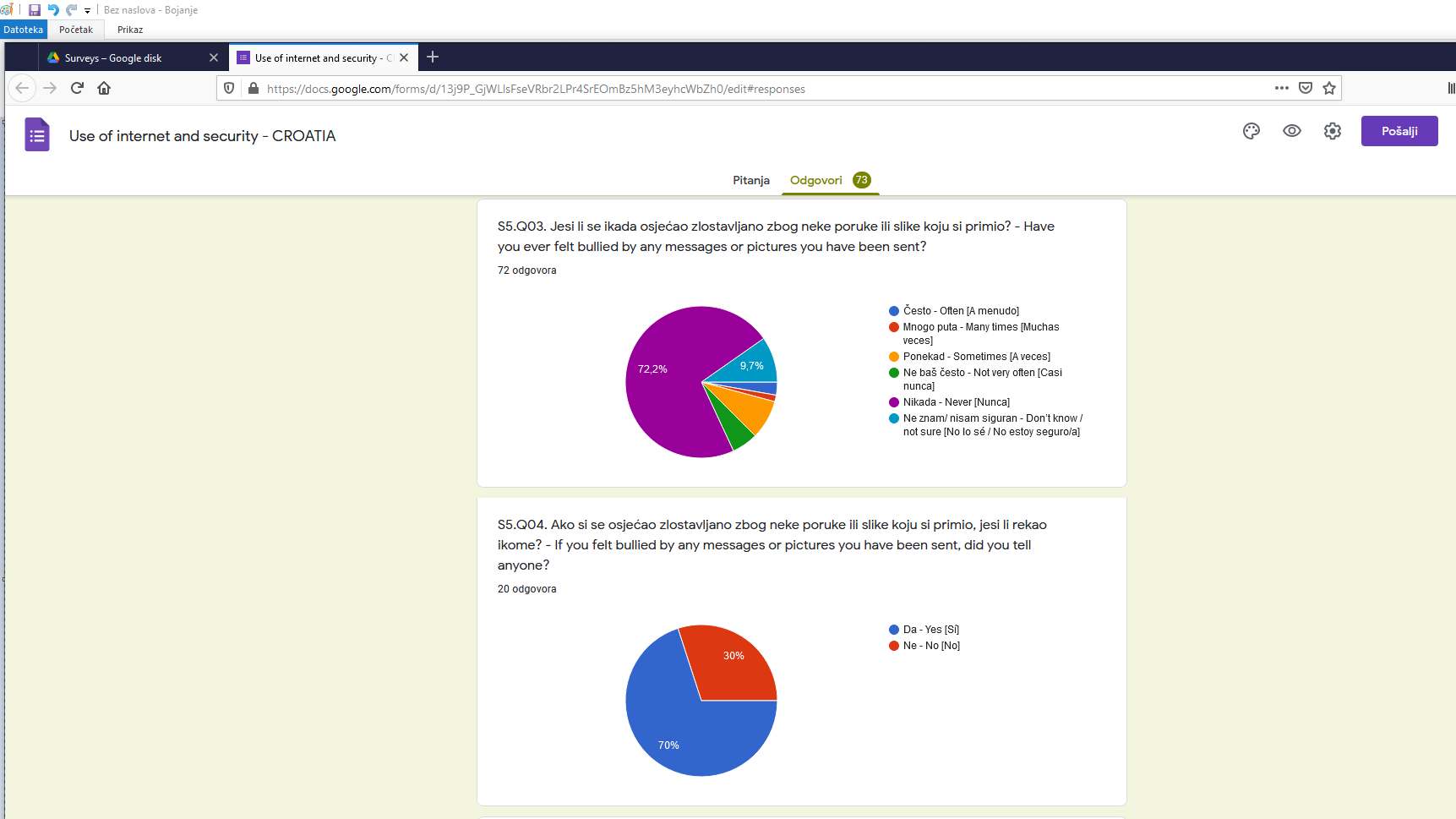Bookmark this page with star icon

[1329, 88]
